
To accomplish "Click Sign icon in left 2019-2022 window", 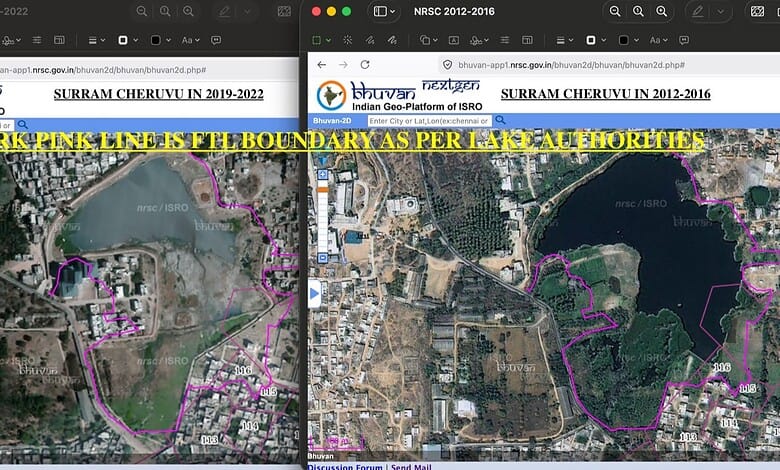I will (x=8, y=40).
